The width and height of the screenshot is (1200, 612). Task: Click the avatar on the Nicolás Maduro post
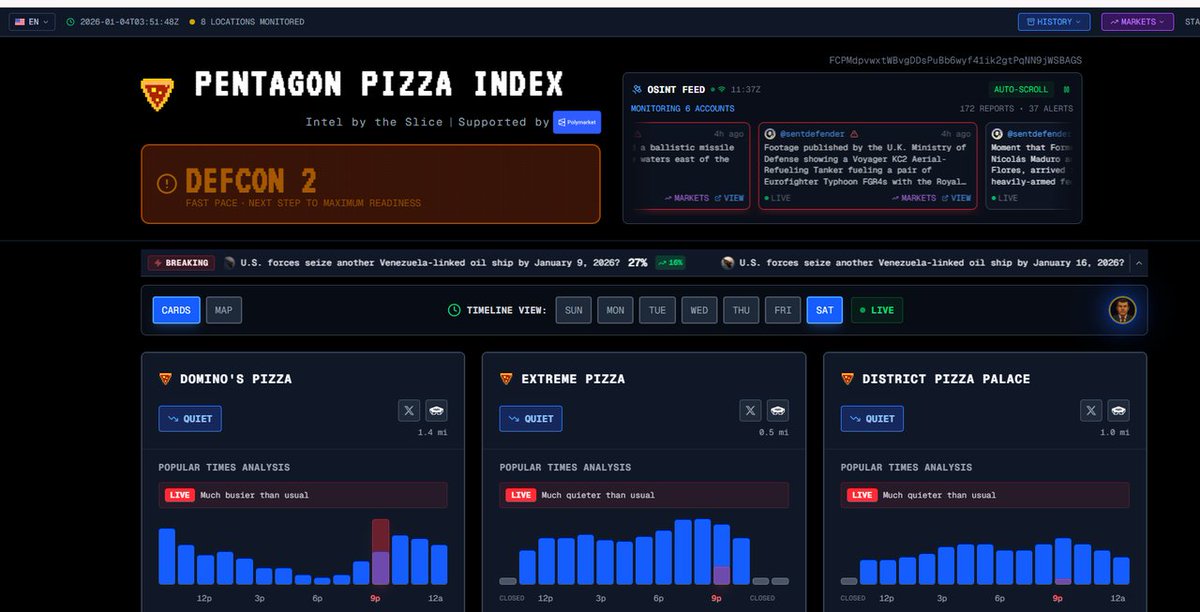click(x=997, y=133)
